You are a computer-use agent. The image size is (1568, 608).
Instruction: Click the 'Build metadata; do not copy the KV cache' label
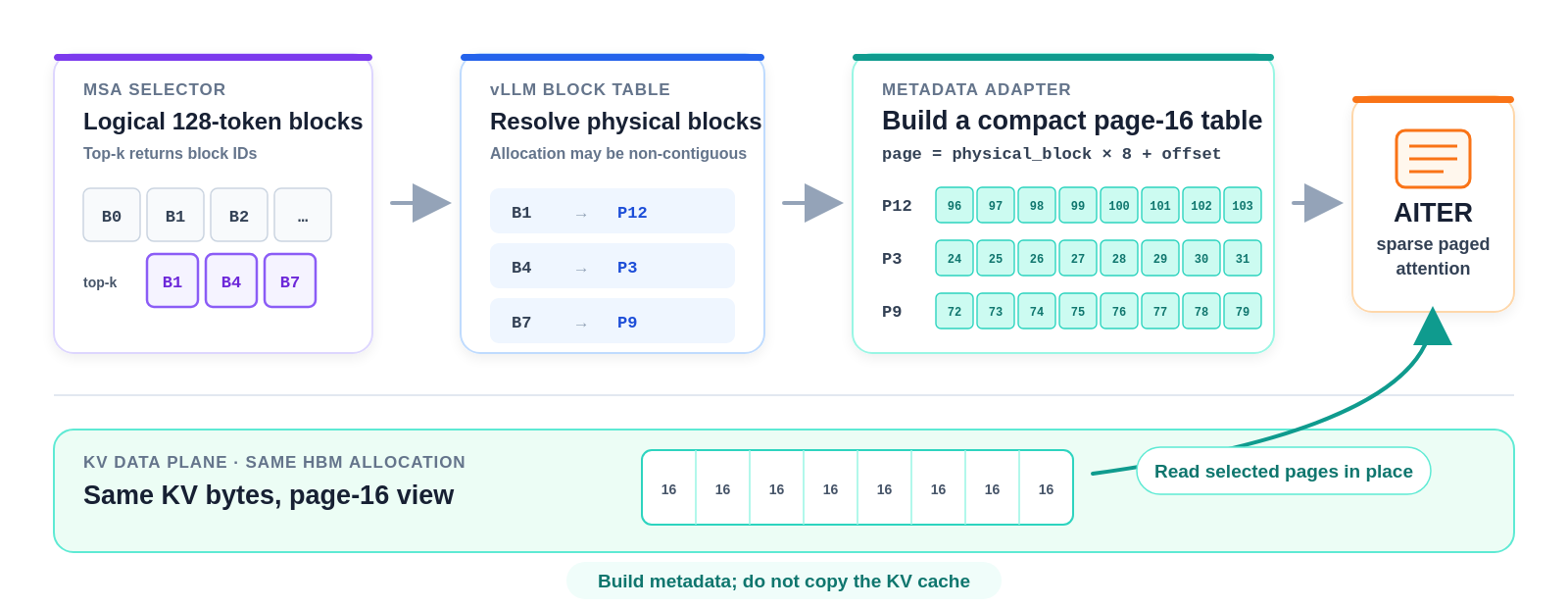[784, 581]
